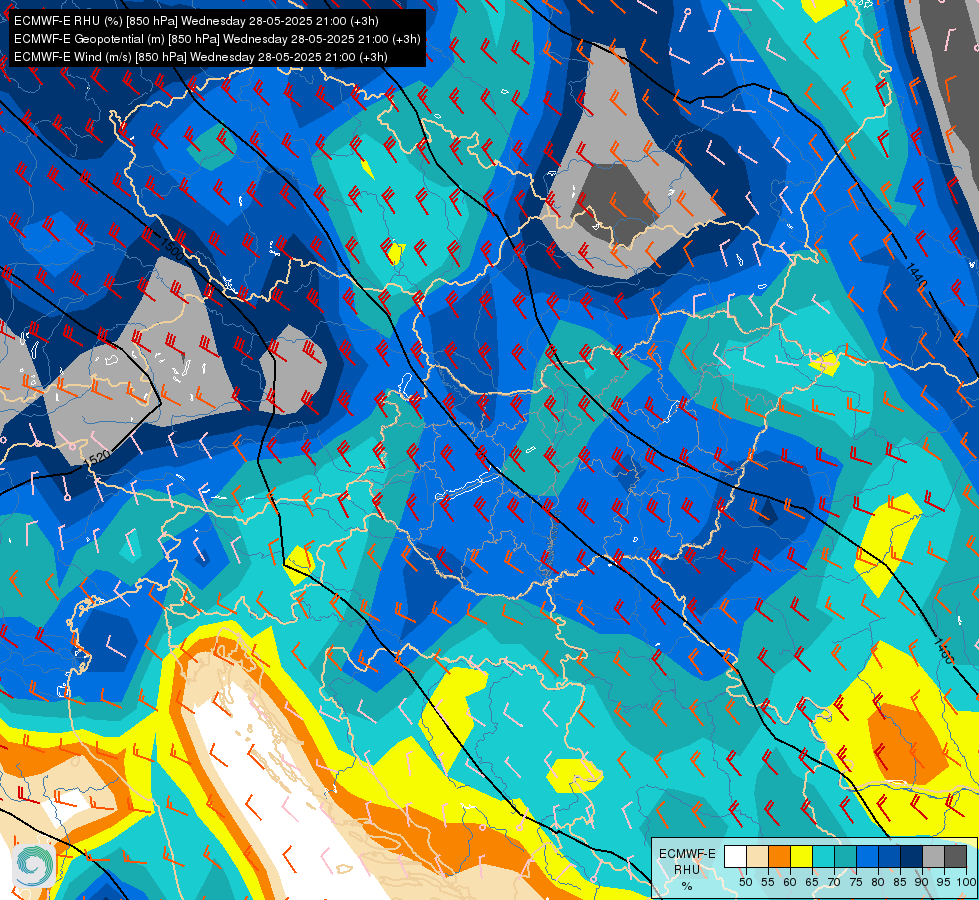Click the dark gray 95-100 legend swatch

pos(955,856)
